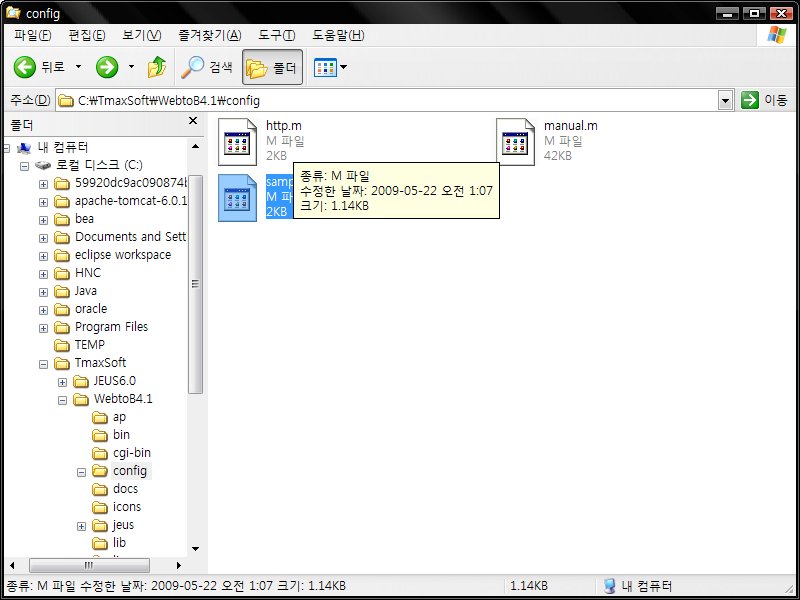Screen dimensions: 800x600
Task: Select the TEMP folder icon
Action: [62, 345]
